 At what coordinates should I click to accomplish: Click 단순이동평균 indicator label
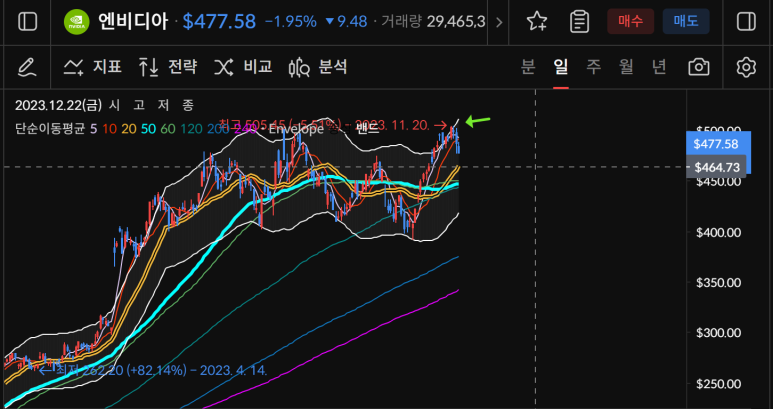pos(50,129)
